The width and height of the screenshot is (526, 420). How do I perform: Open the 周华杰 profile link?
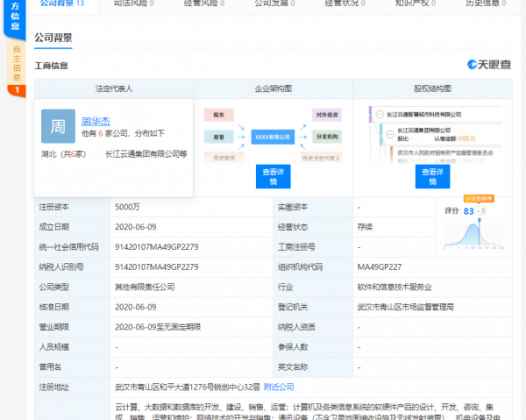(x=96, y=121)
